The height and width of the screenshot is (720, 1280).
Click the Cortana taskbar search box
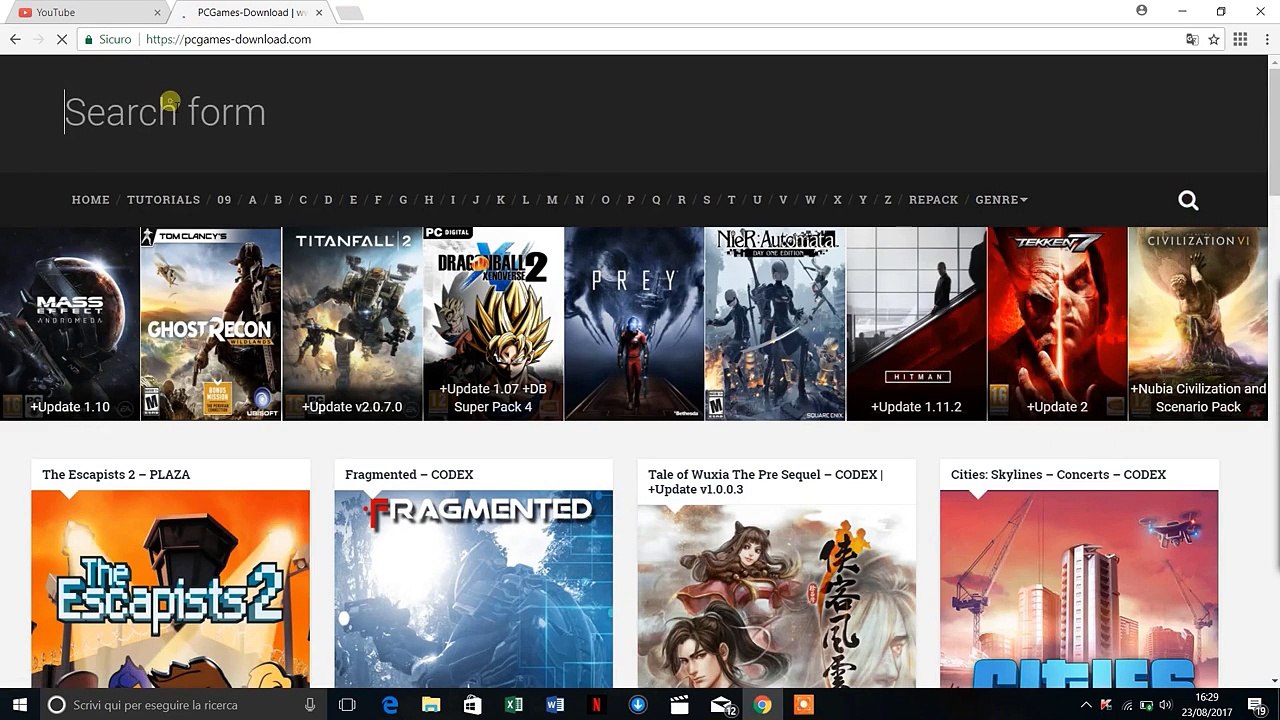click(x=184, y=705)
